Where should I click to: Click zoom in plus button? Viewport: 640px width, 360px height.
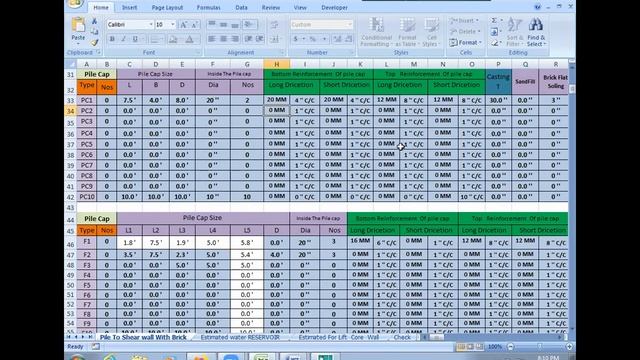[x=569, y=347]
